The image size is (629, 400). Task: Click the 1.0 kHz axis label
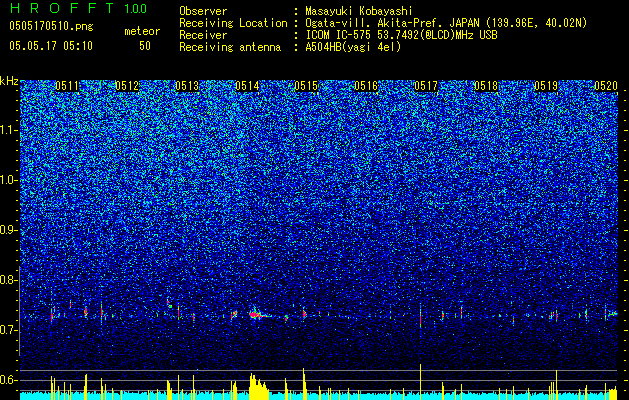tap(9, 180)
